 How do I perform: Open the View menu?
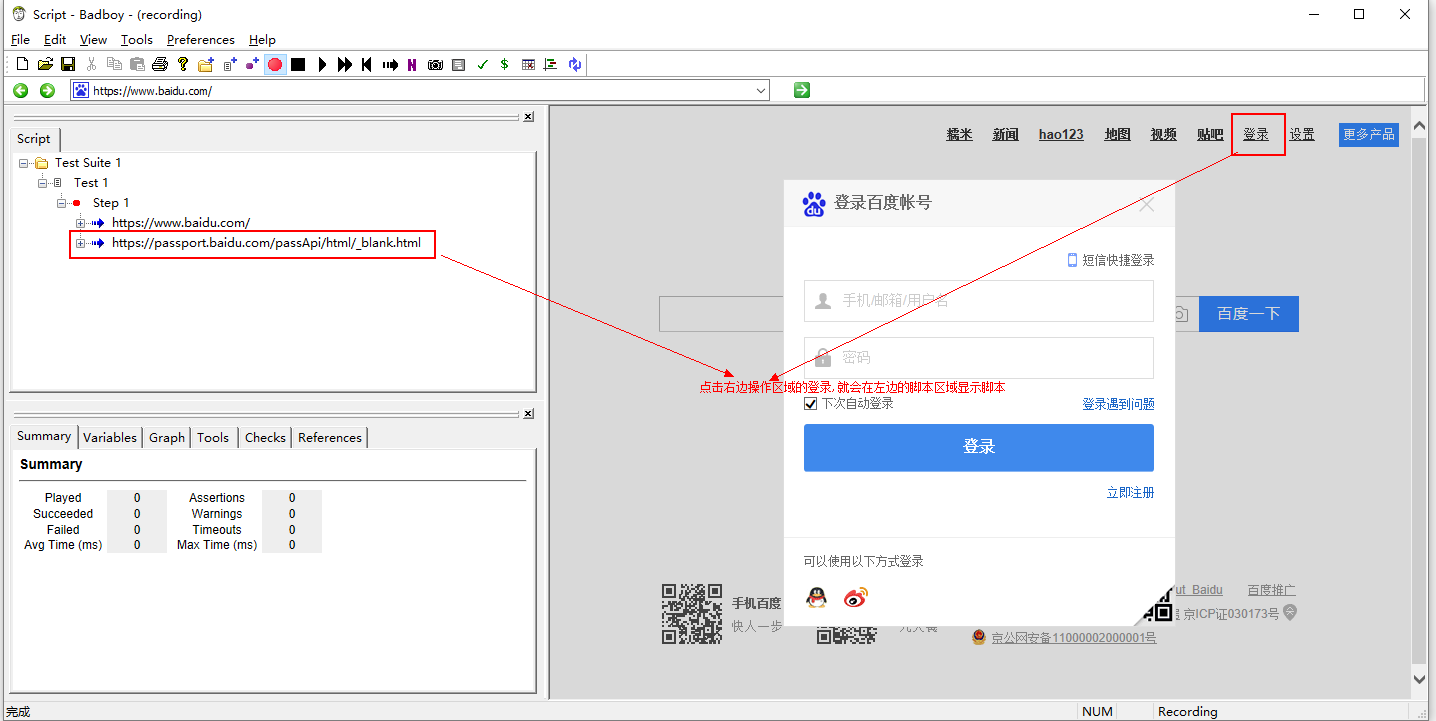[x=93, y=40]
